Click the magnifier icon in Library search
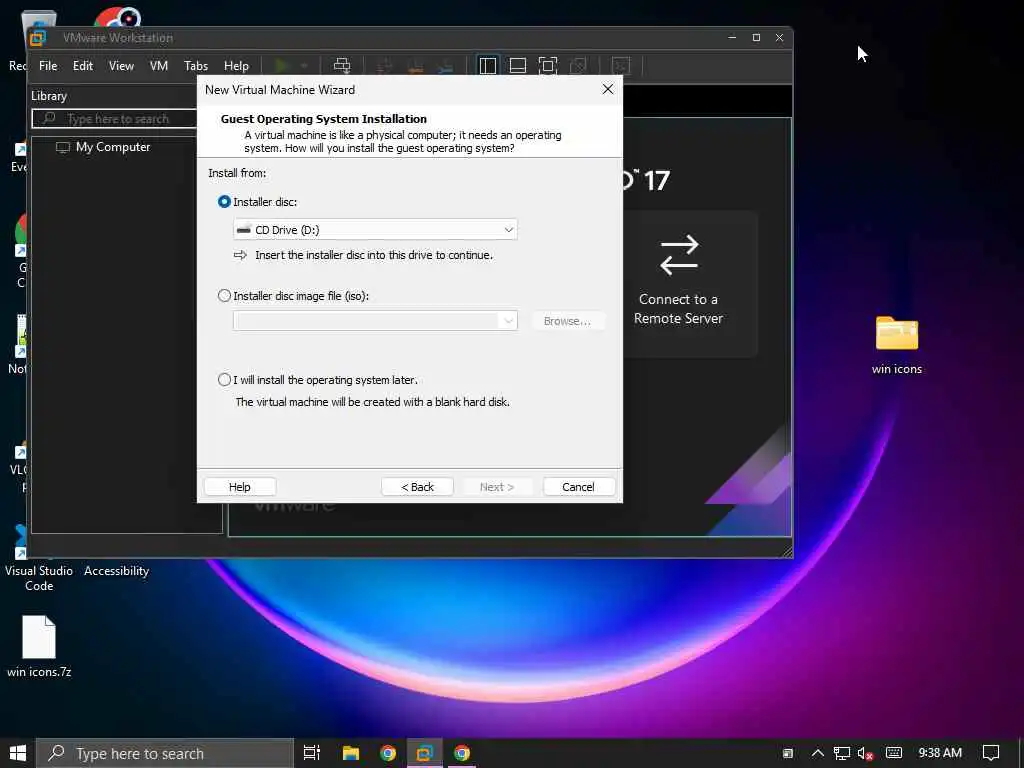This screenshot has width=1024, height=768. 48,118
